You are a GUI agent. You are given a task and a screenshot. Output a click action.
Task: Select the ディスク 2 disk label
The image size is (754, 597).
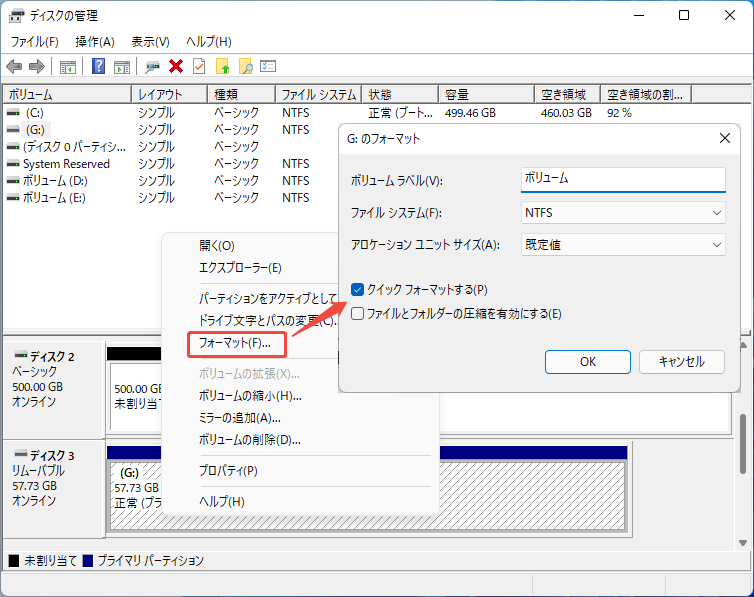[54, 389]
